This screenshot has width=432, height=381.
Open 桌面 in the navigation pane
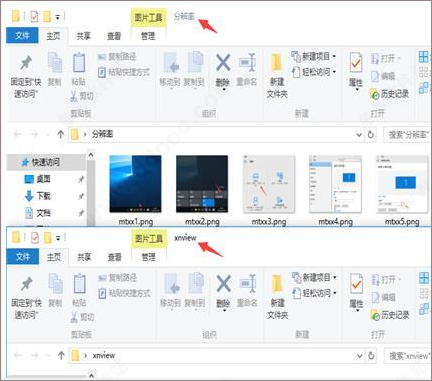pyautogui.click(x=38, y=179)
